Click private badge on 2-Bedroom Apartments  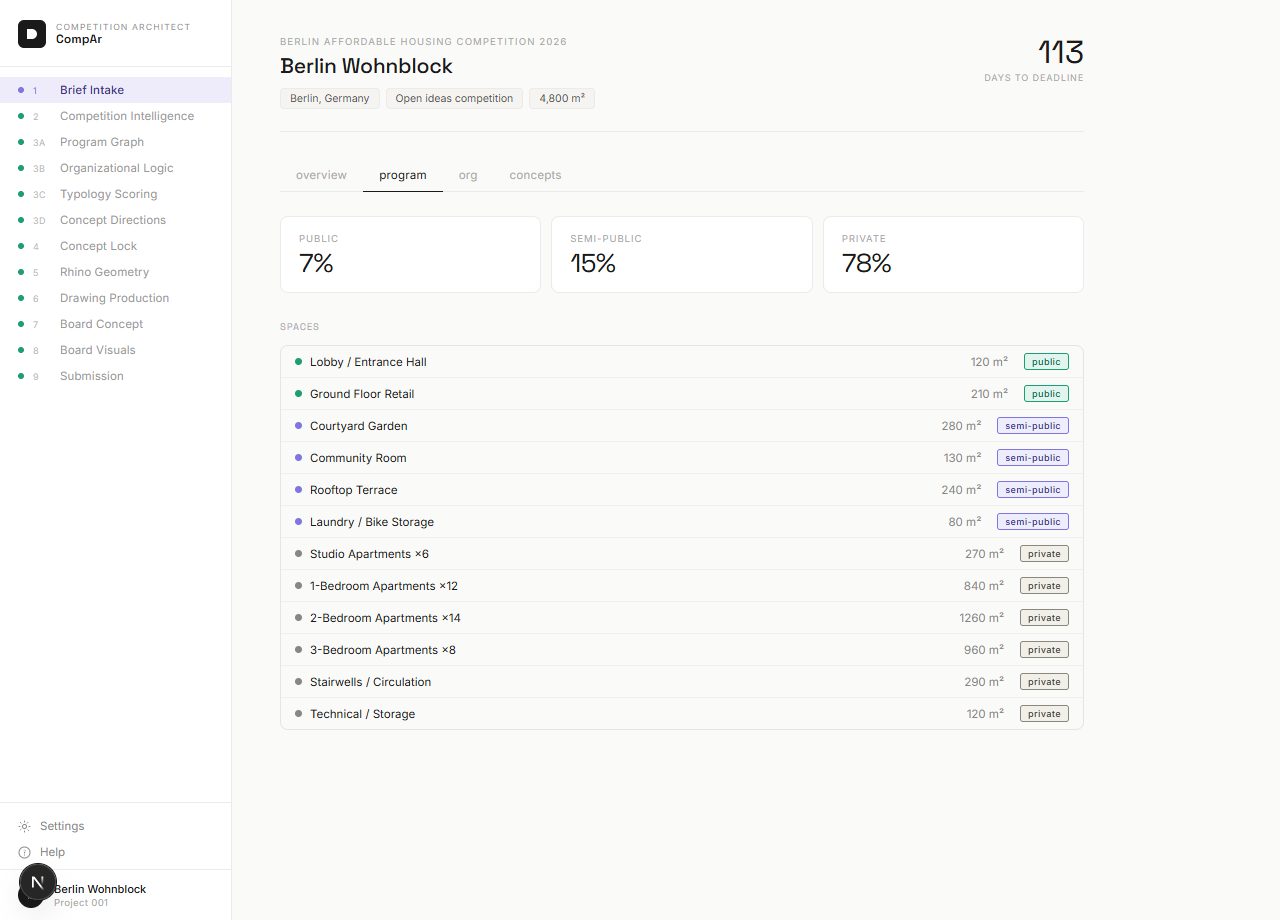tap(1044, 618)
